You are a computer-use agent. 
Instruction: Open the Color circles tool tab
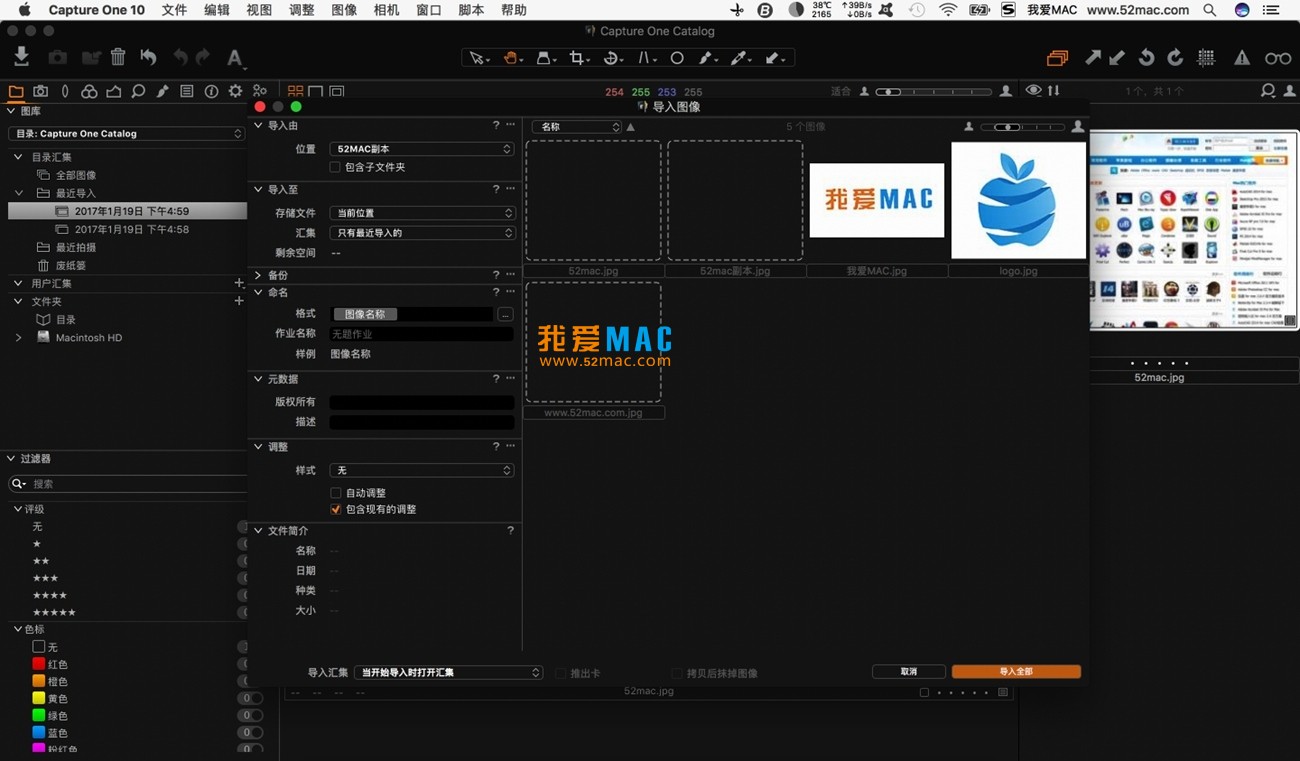(x=89, y=91)
